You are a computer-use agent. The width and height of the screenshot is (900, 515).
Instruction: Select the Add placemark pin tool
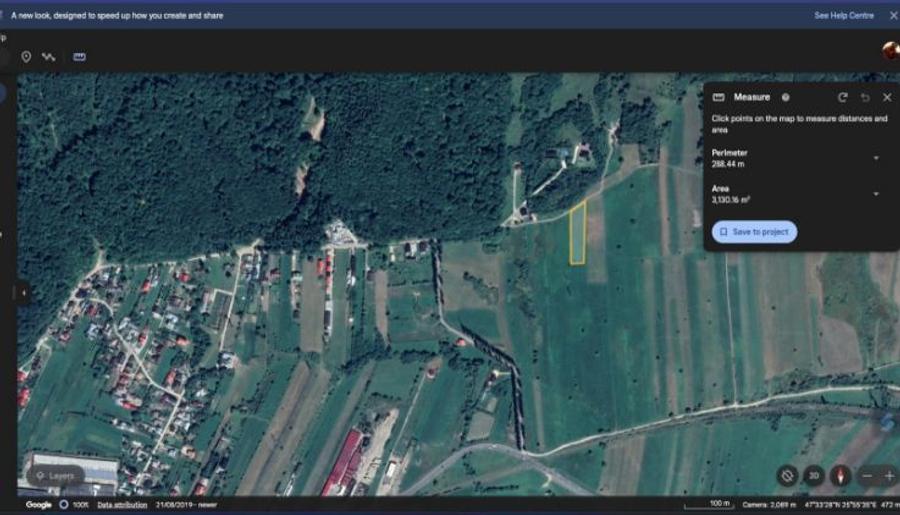pos(26,57)
